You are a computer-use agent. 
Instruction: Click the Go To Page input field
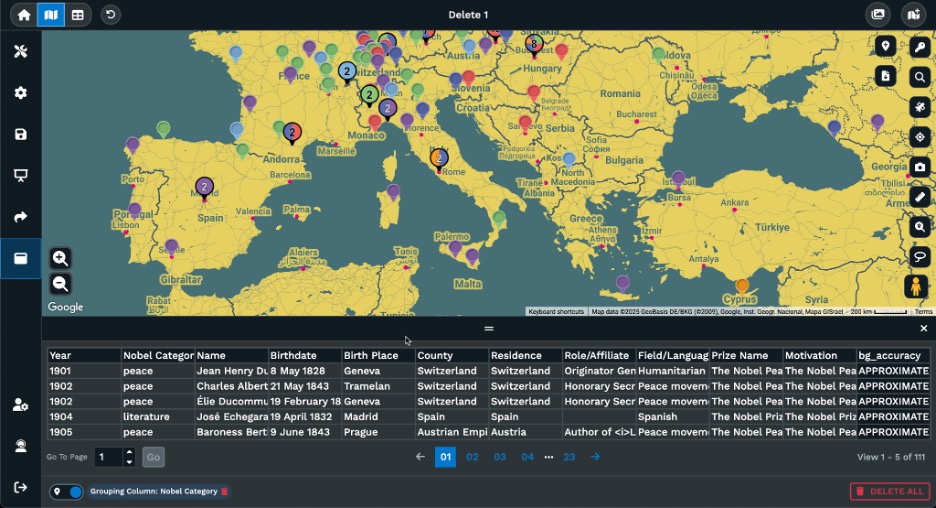(108, 457)
